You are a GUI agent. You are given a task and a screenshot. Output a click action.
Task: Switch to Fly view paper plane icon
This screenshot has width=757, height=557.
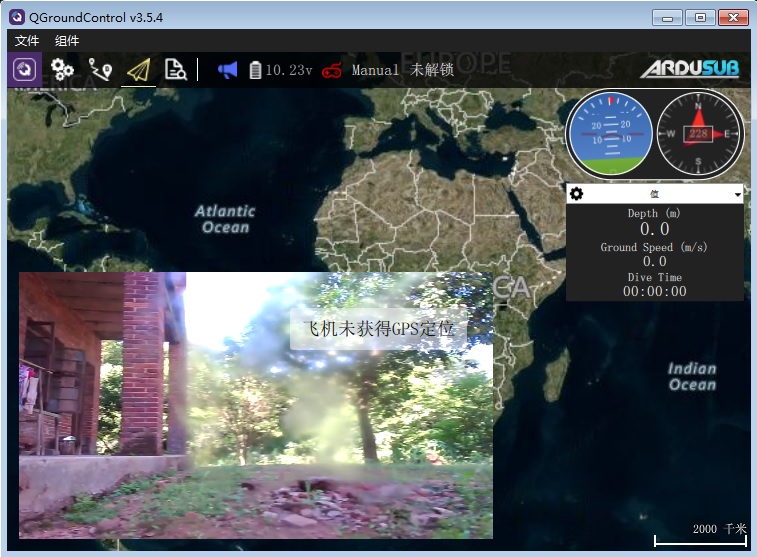click(x=139, y=70)
